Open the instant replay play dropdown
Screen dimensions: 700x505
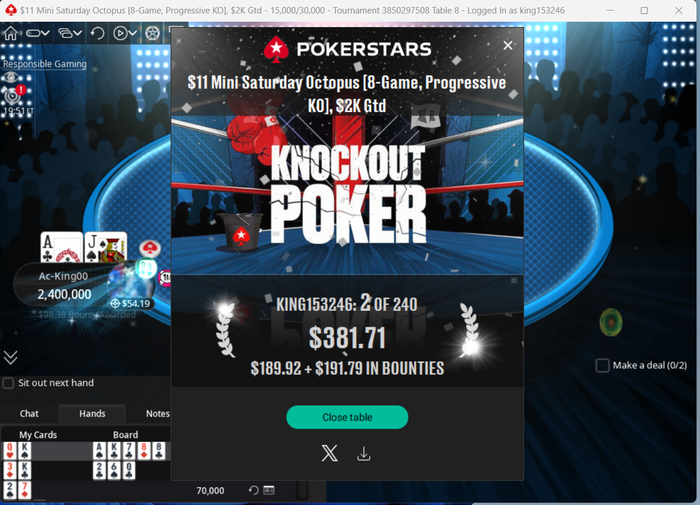point(125,33)
